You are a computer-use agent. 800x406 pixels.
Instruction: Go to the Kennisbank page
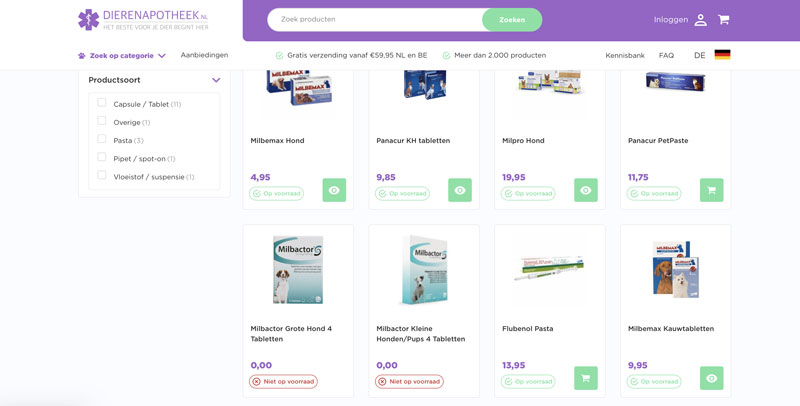[625, 55]
